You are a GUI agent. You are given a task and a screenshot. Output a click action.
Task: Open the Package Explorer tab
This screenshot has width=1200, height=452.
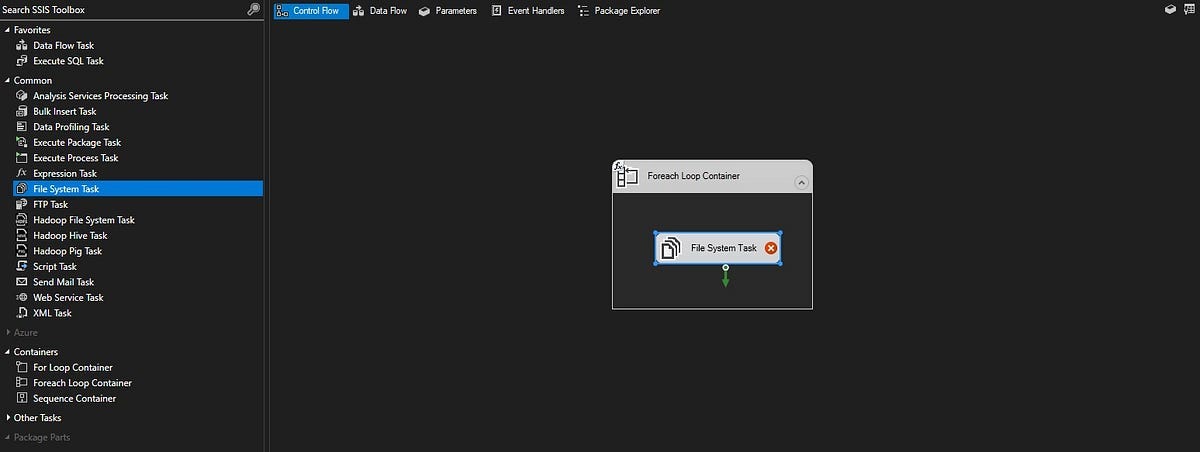[x=617, y=10]
